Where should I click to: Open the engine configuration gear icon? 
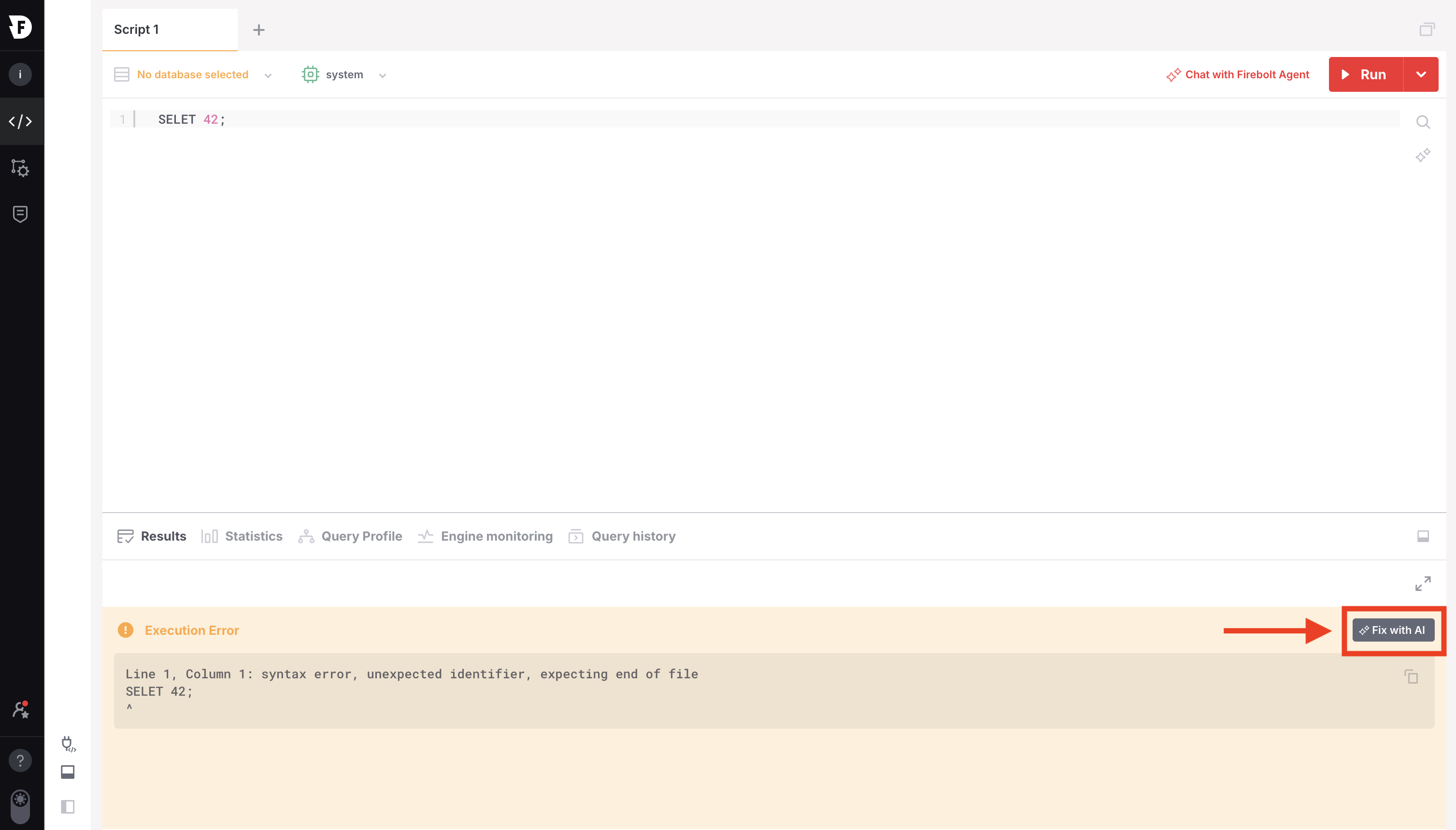pos(20,168)
